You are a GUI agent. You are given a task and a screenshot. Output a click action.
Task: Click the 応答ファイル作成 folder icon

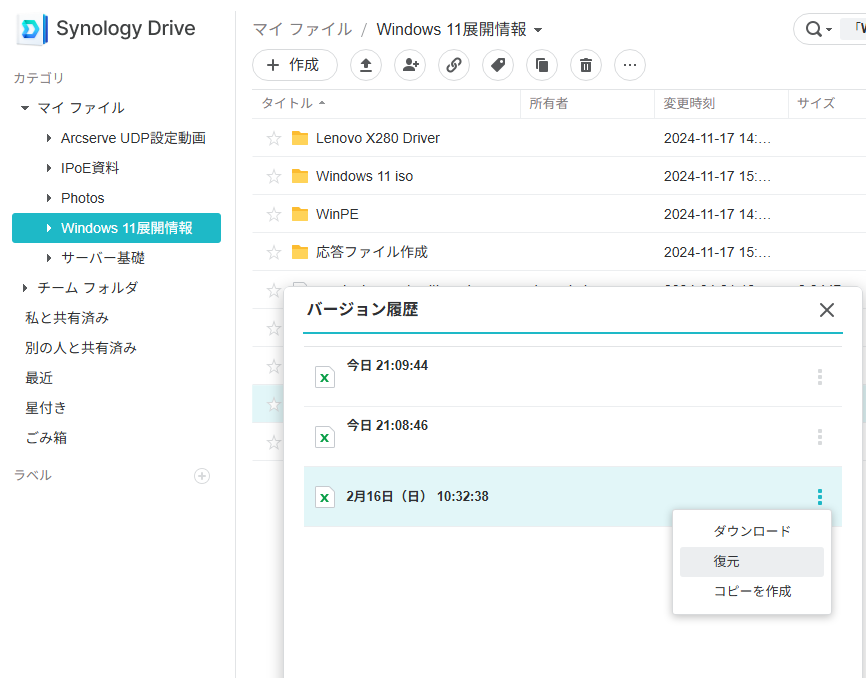300,252
